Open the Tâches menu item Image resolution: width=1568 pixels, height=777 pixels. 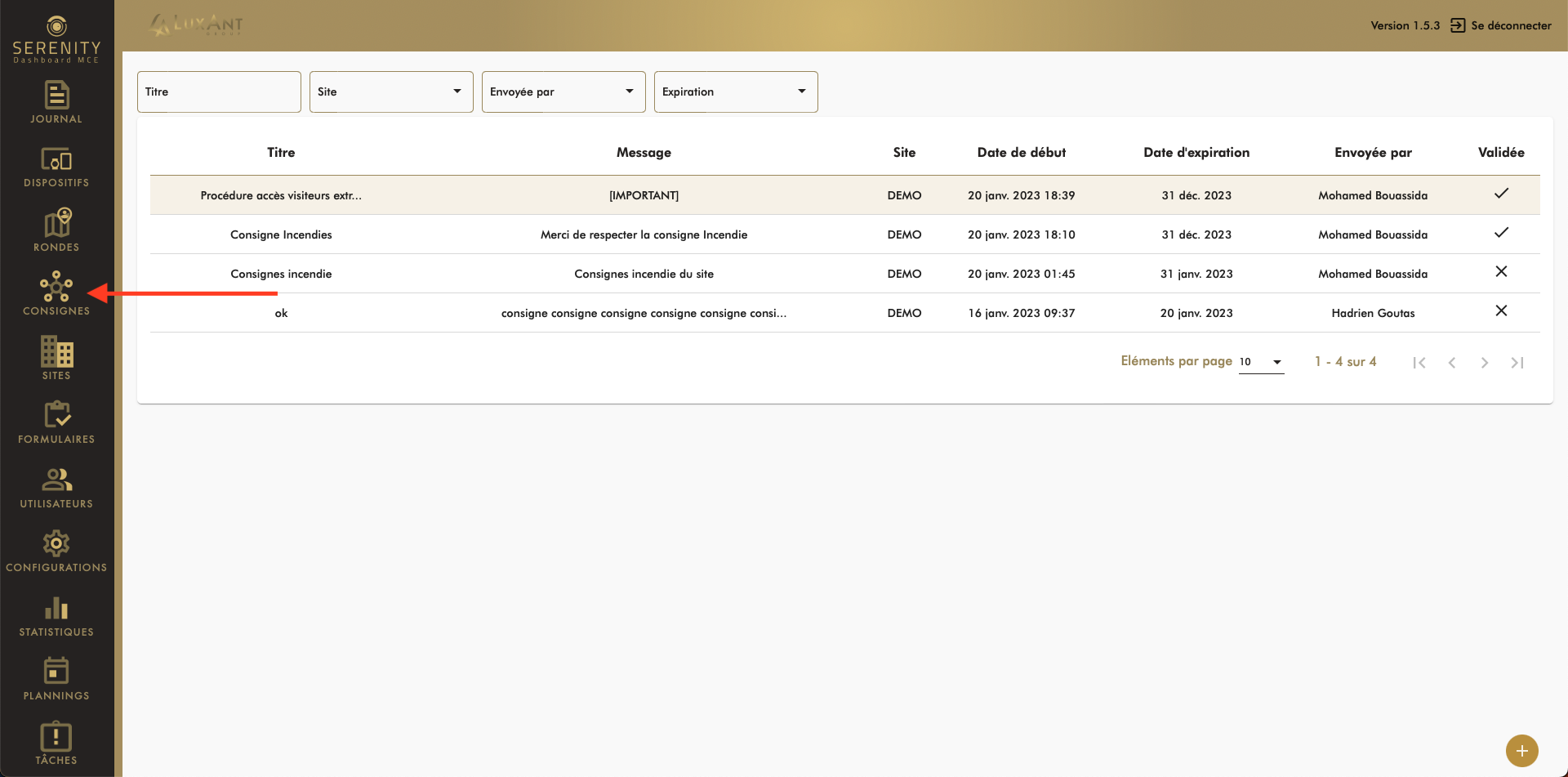click(56, 742)
